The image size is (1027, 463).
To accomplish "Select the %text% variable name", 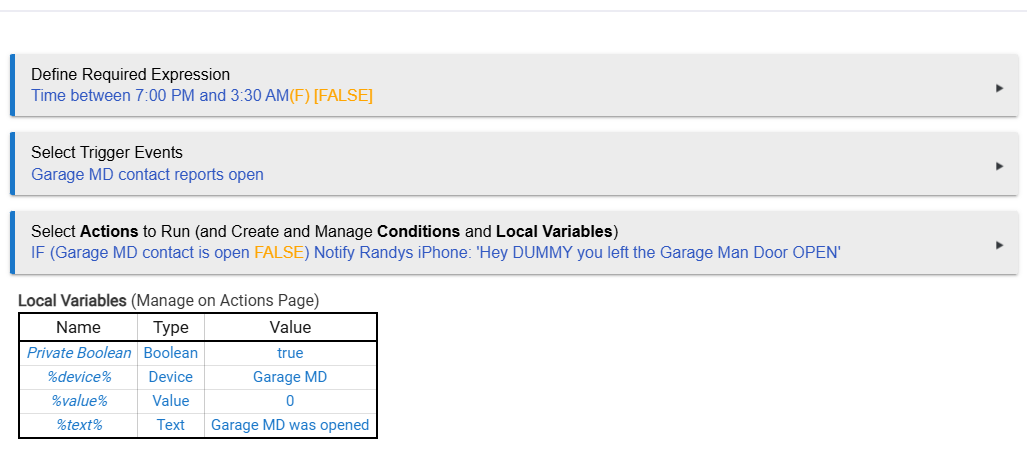I will click(x=79, y=425).
